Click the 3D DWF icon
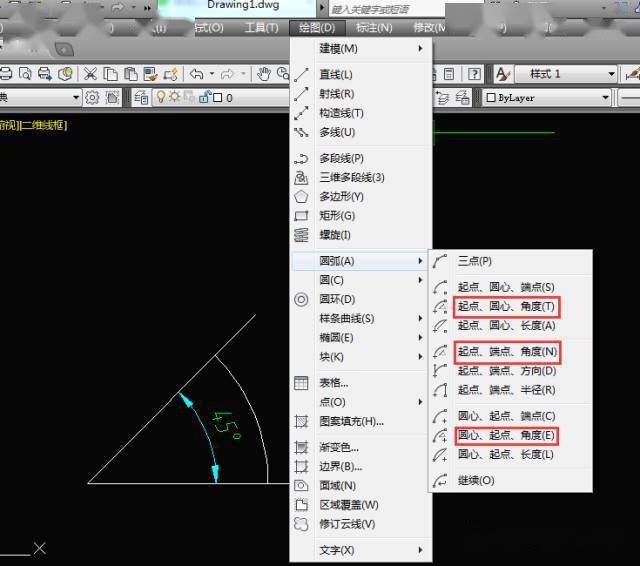This screenshot has height=566, width=640. coord(65,74)
